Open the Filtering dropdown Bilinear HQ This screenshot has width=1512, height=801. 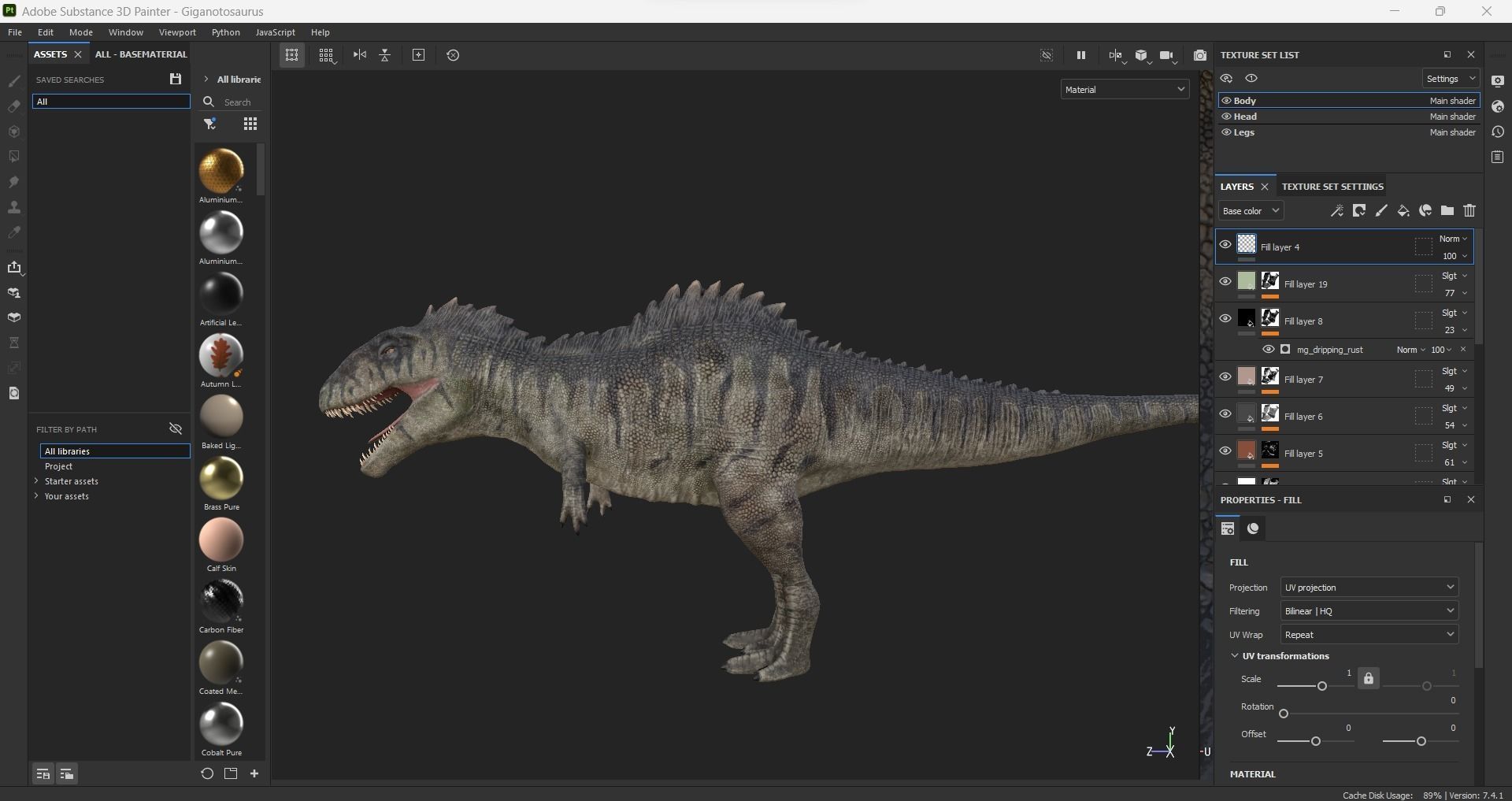pyautogui.click(x=1369, y=611)
